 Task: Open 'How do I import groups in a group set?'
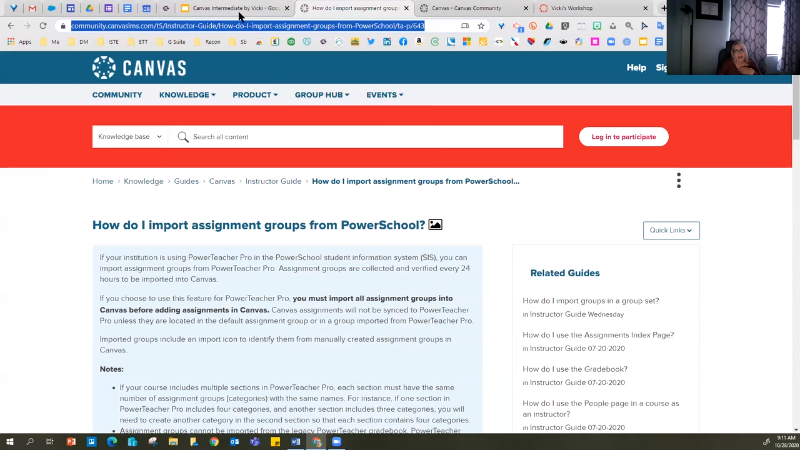point(591,301)
